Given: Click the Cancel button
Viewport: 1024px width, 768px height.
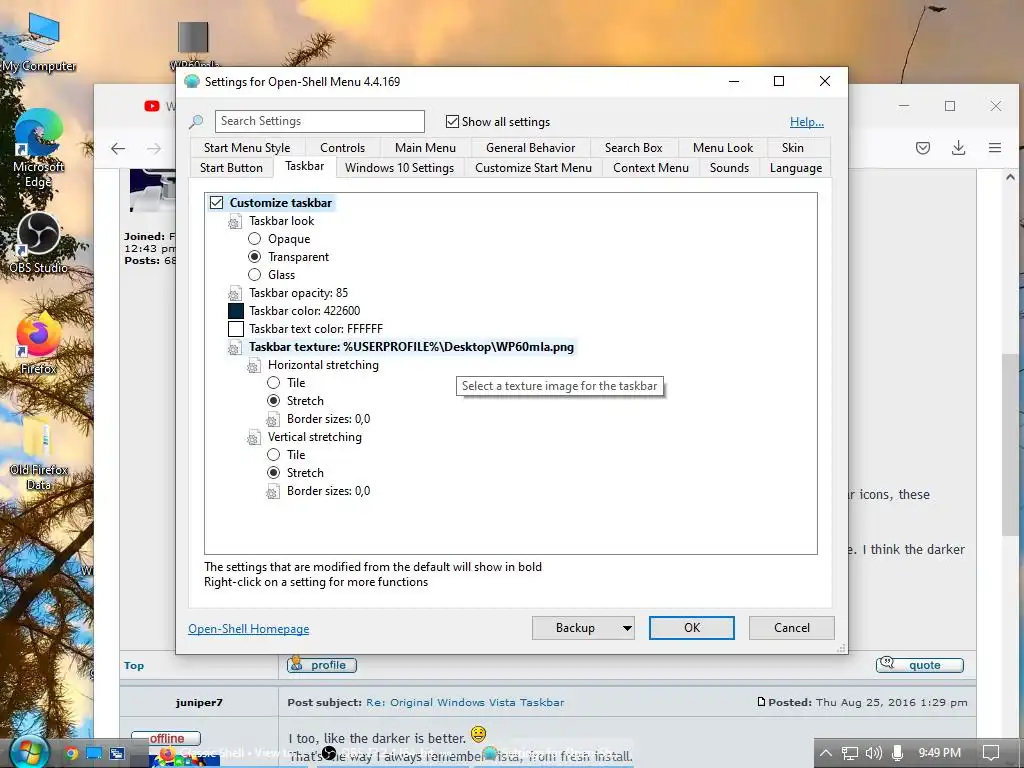Looking at the screenshot, I should [x=792, y=628].
